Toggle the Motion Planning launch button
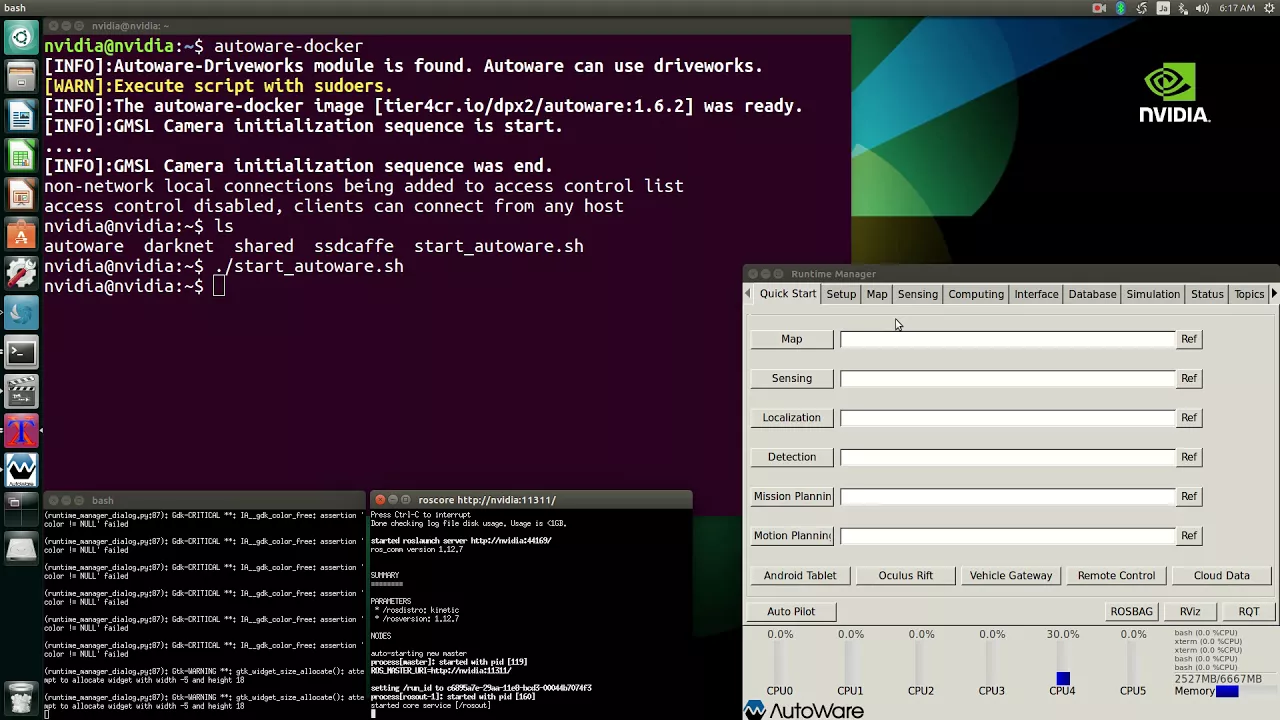 [x=792, y=536]
